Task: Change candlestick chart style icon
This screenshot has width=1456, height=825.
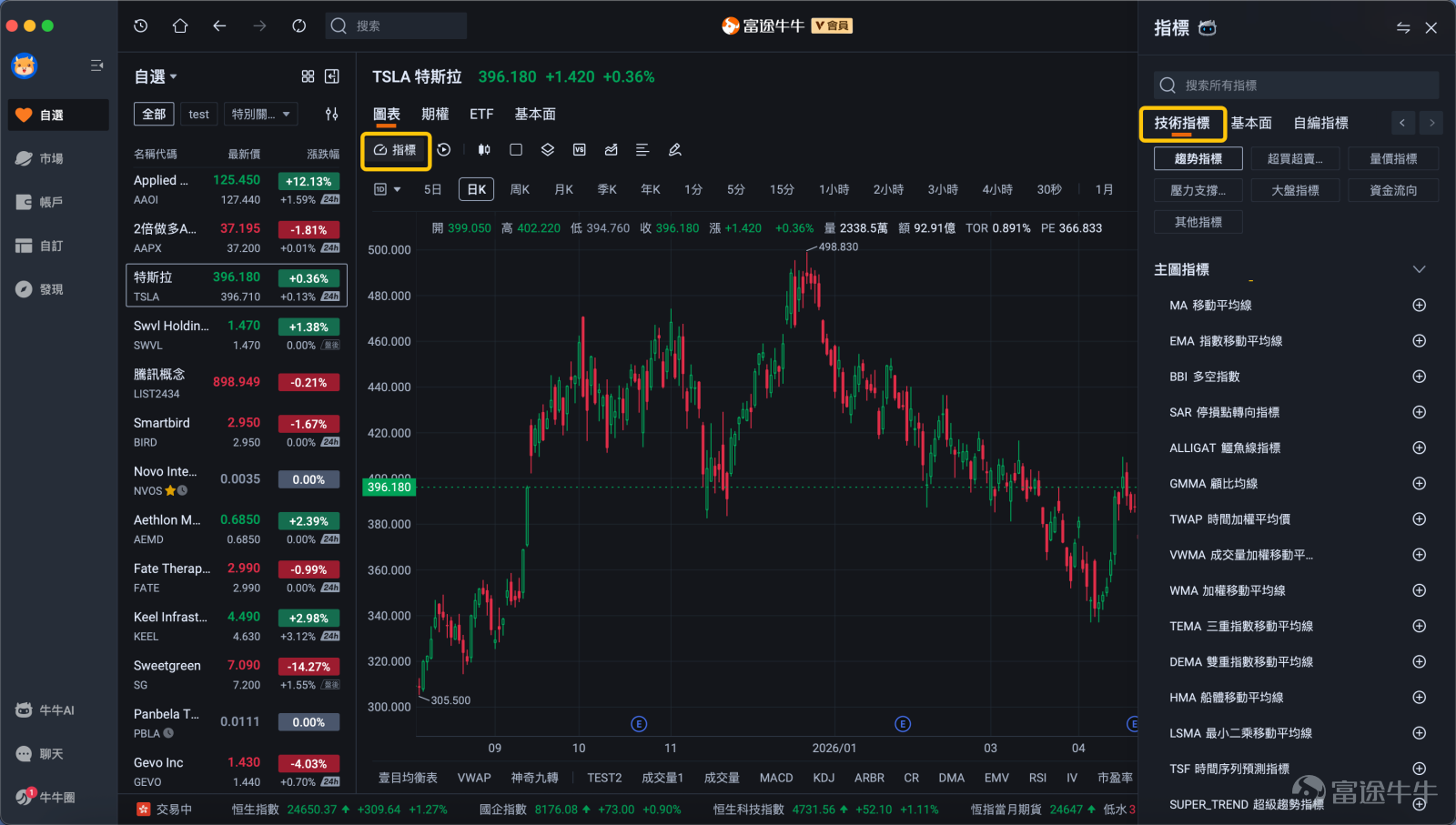Action: coord(484,150)
